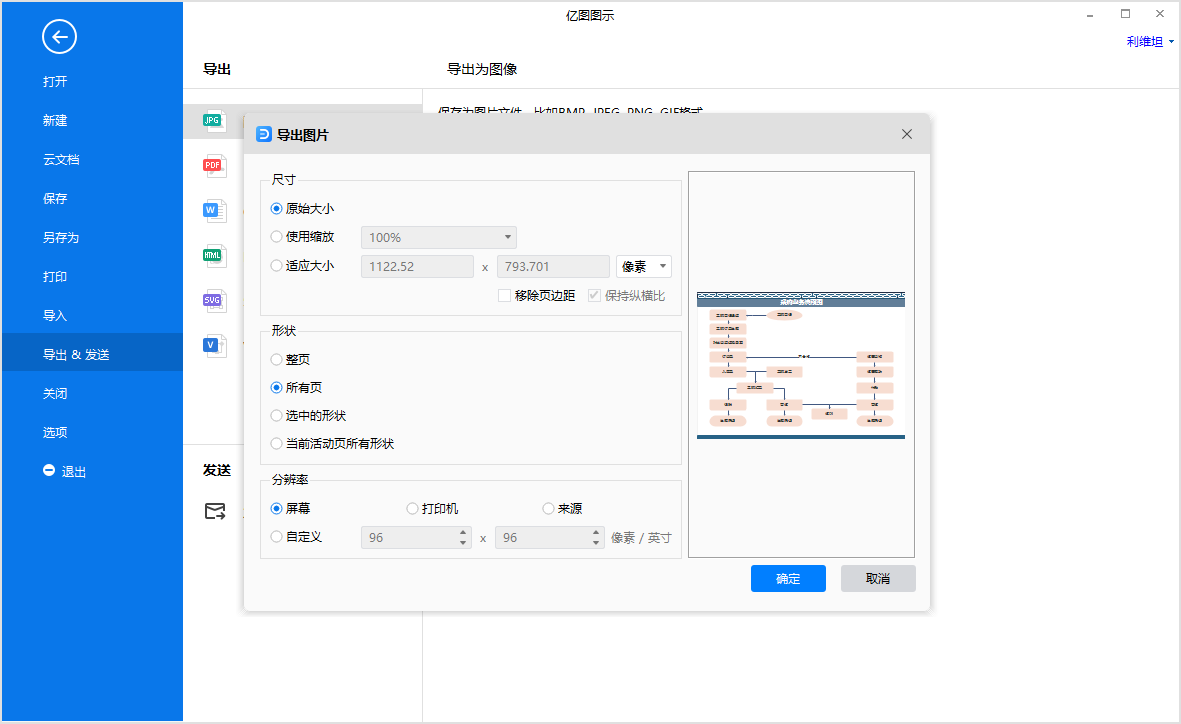Click the send email envelope icon
The height and width of the screenshot is (724, 1181).
[x=215, y=512]
